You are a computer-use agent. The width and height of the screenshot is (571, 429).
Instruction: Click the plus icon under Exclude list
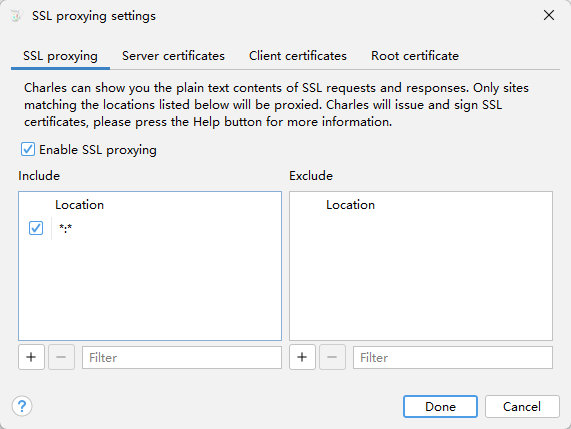[x=302, y=357]
